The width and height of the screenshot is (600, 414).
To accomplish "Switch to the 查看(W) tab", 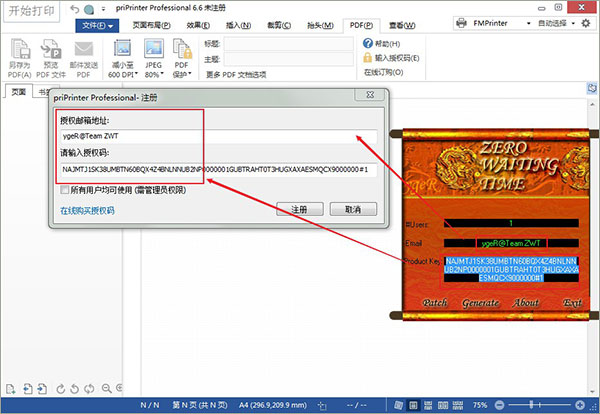I will coord(402,25).
